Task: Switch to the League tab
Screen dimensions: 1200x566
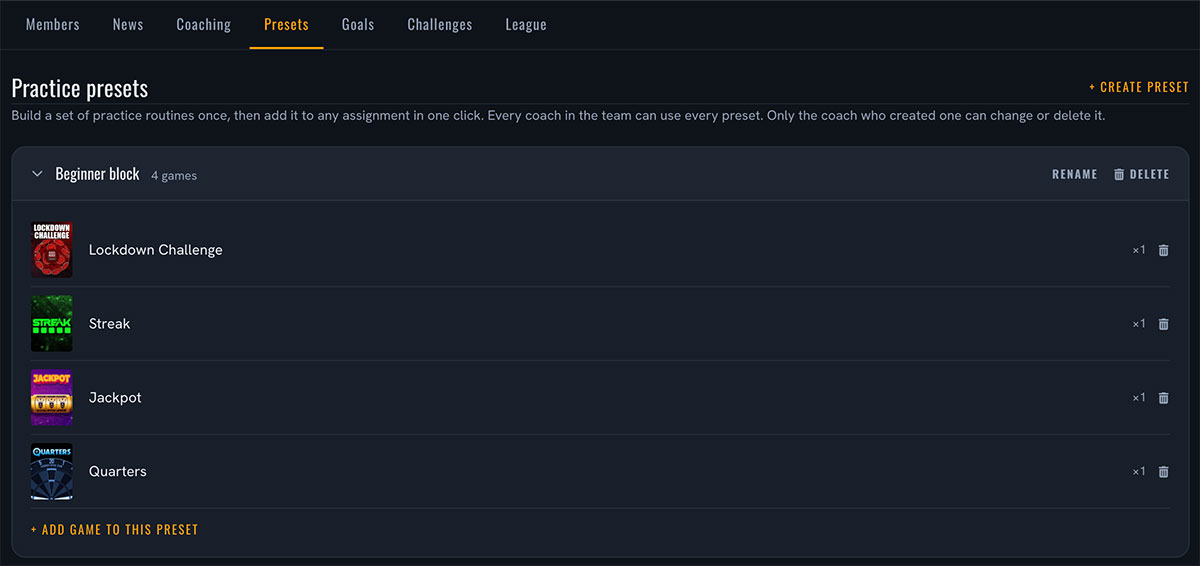Action: (x=526, y=24)
